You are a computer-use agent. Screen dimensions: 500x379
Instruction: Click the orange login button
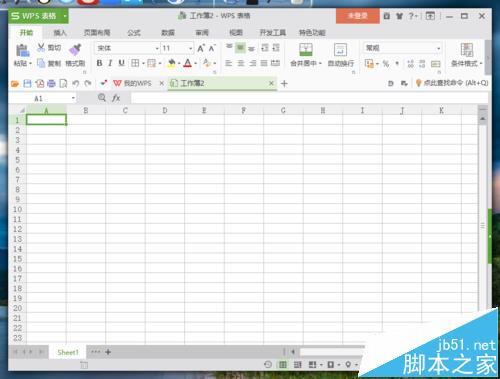pyautogui.click(x=358, y=16)
